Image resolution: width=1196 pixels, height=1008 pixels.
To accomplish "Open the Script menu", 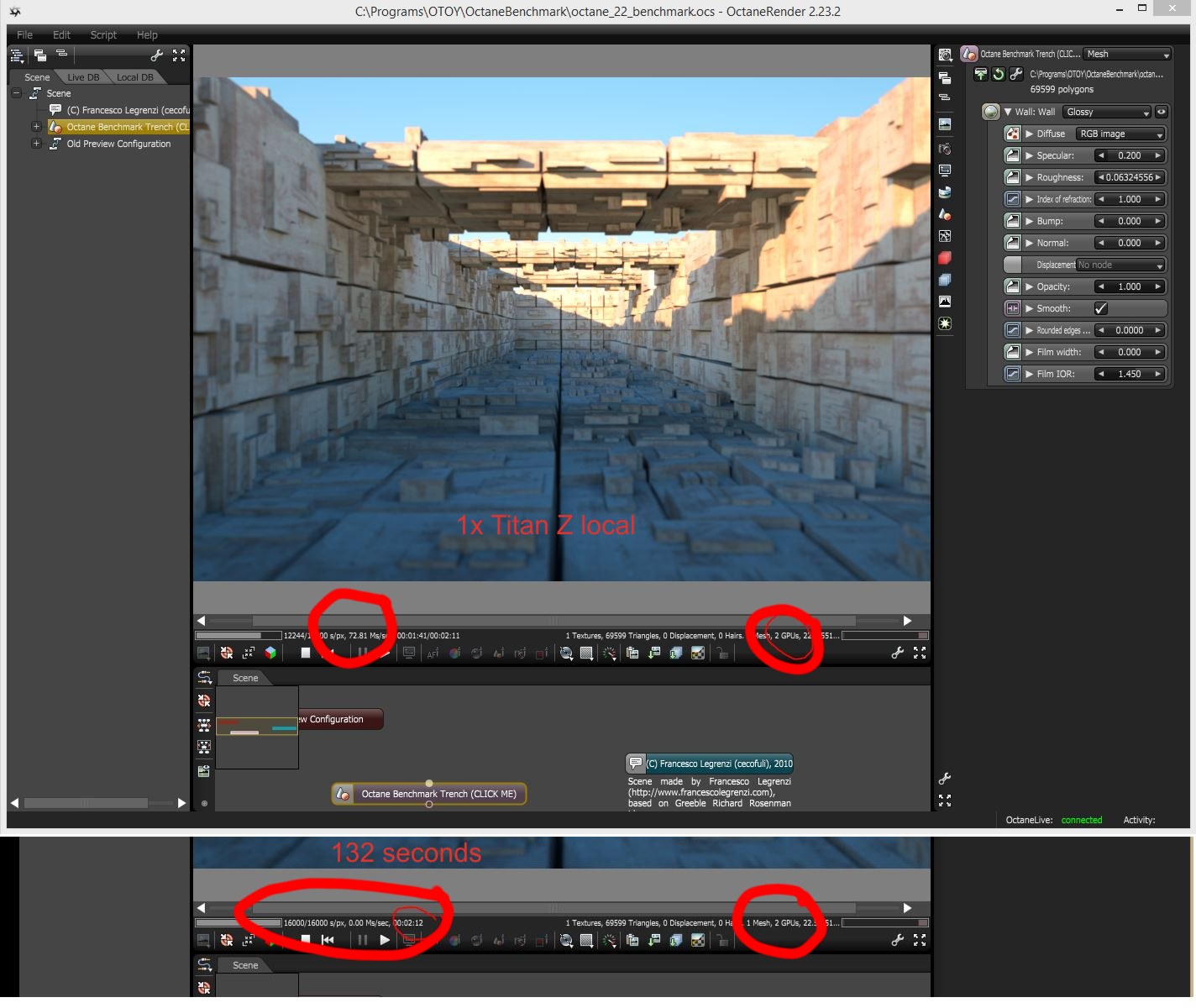I will 103,34.
